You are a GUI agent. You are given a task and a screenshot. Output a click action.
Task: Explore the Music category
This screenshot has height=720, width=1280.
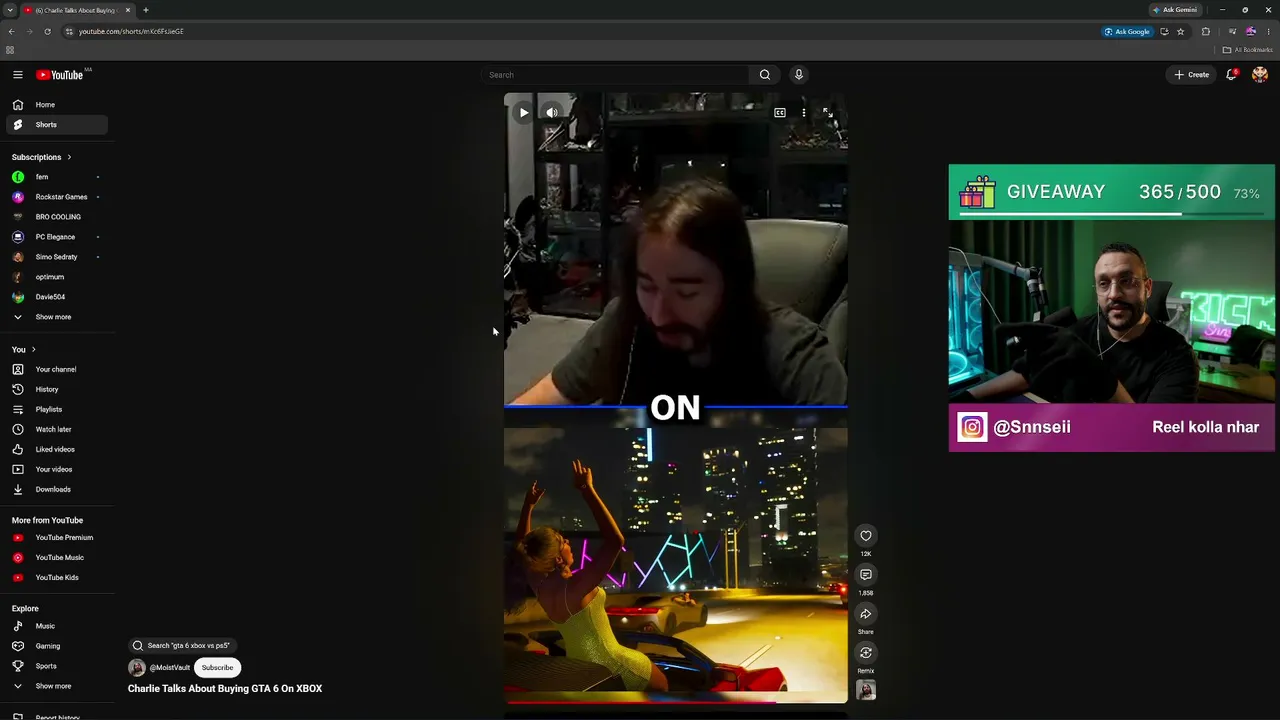point(57,626)
